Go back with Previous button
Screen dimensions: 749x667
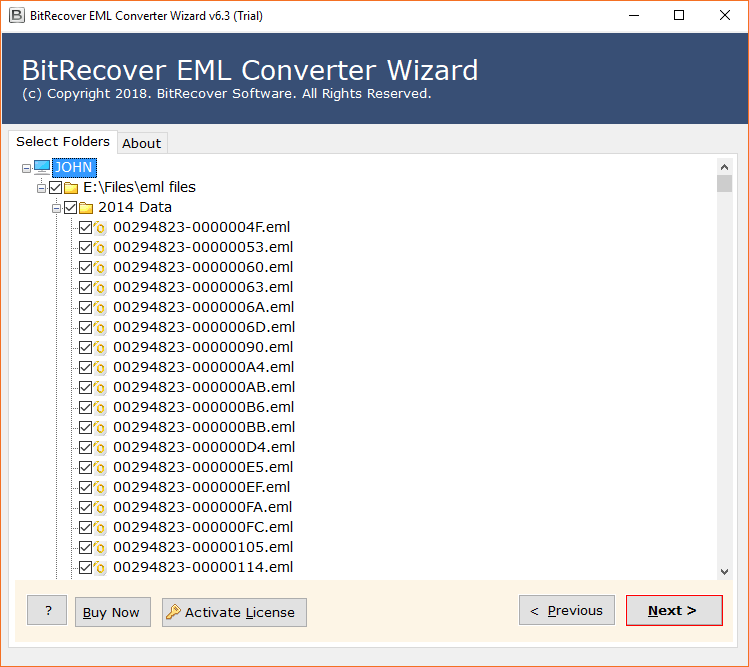point(567,611)
